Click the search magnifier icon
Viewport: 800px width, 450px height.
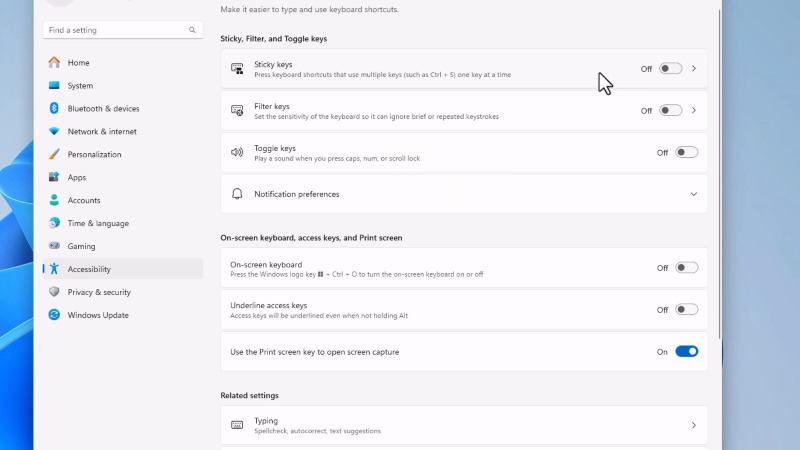click(x=192, y=30)
